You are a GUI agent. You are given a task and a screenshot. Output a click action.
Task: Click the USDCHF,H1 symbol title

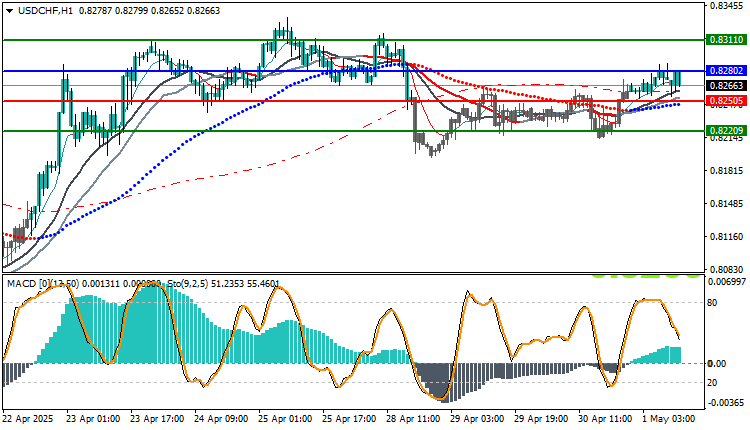(45, 11)
